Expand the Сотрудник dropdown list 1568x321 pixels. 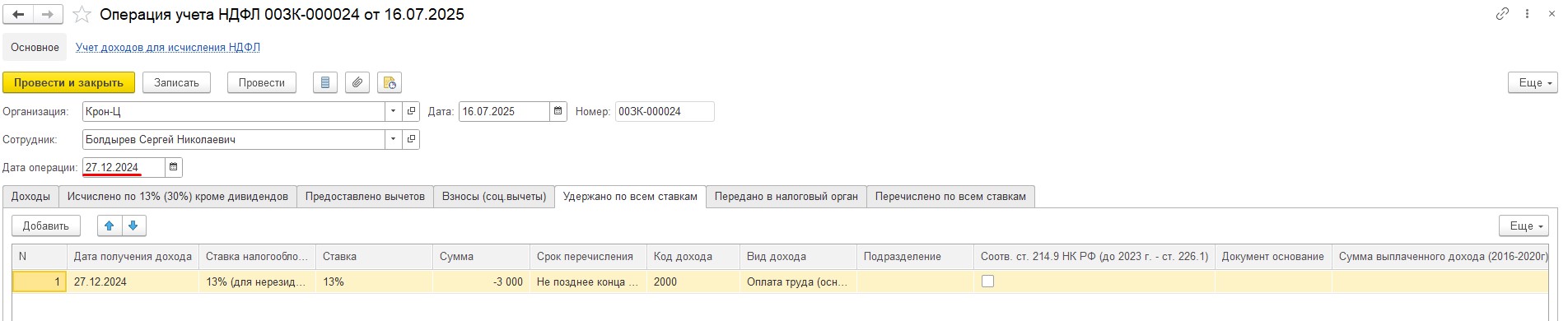click(x=393, y=139)
